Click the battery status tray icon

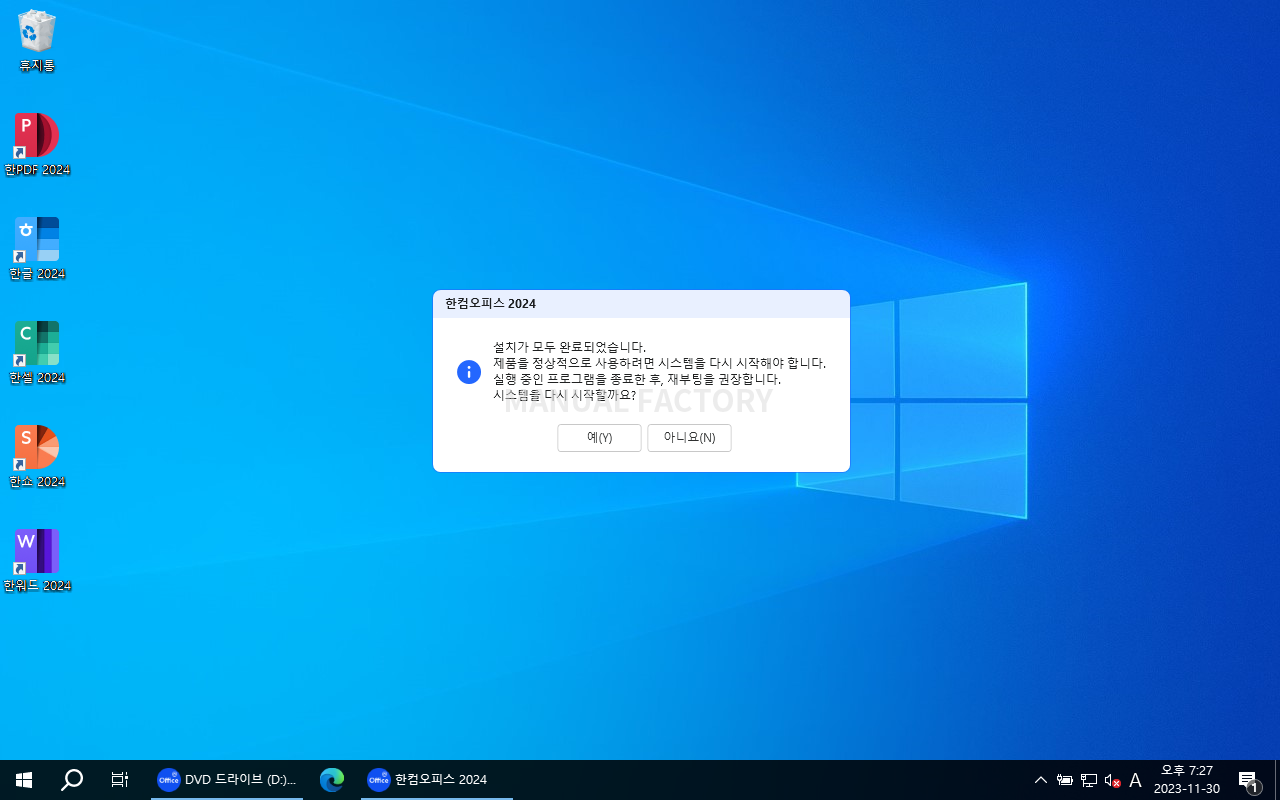tap(1065, 780)
